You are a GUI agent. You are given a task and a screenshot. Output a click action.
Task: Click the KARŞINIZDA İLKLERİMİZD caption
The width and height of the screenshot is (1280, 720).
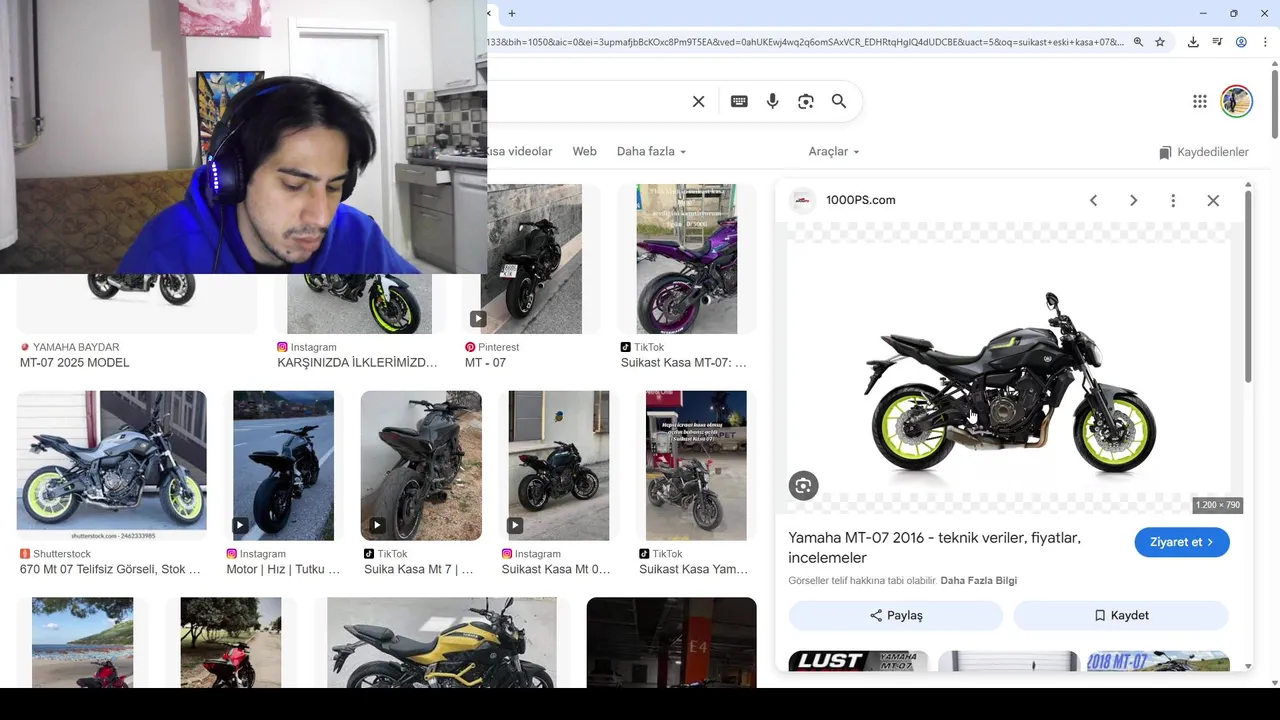coord(357,363)
